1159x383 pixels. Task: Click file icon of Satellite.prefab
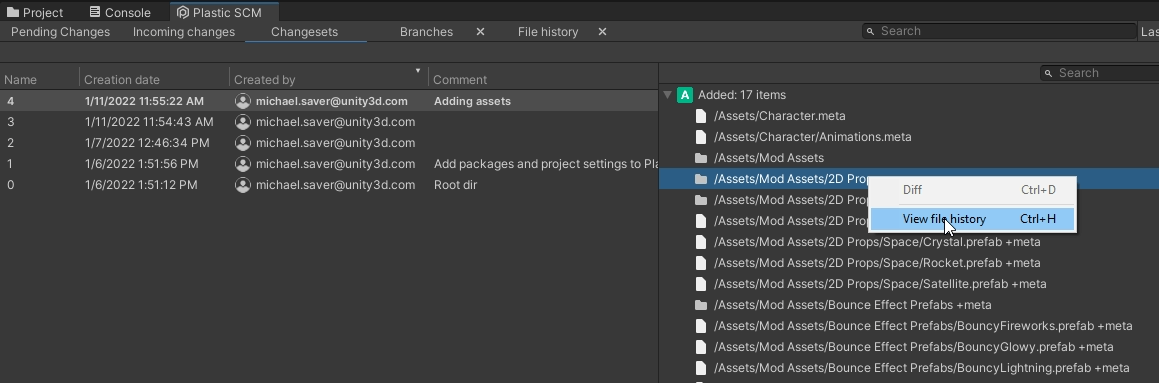click(701, 284)
